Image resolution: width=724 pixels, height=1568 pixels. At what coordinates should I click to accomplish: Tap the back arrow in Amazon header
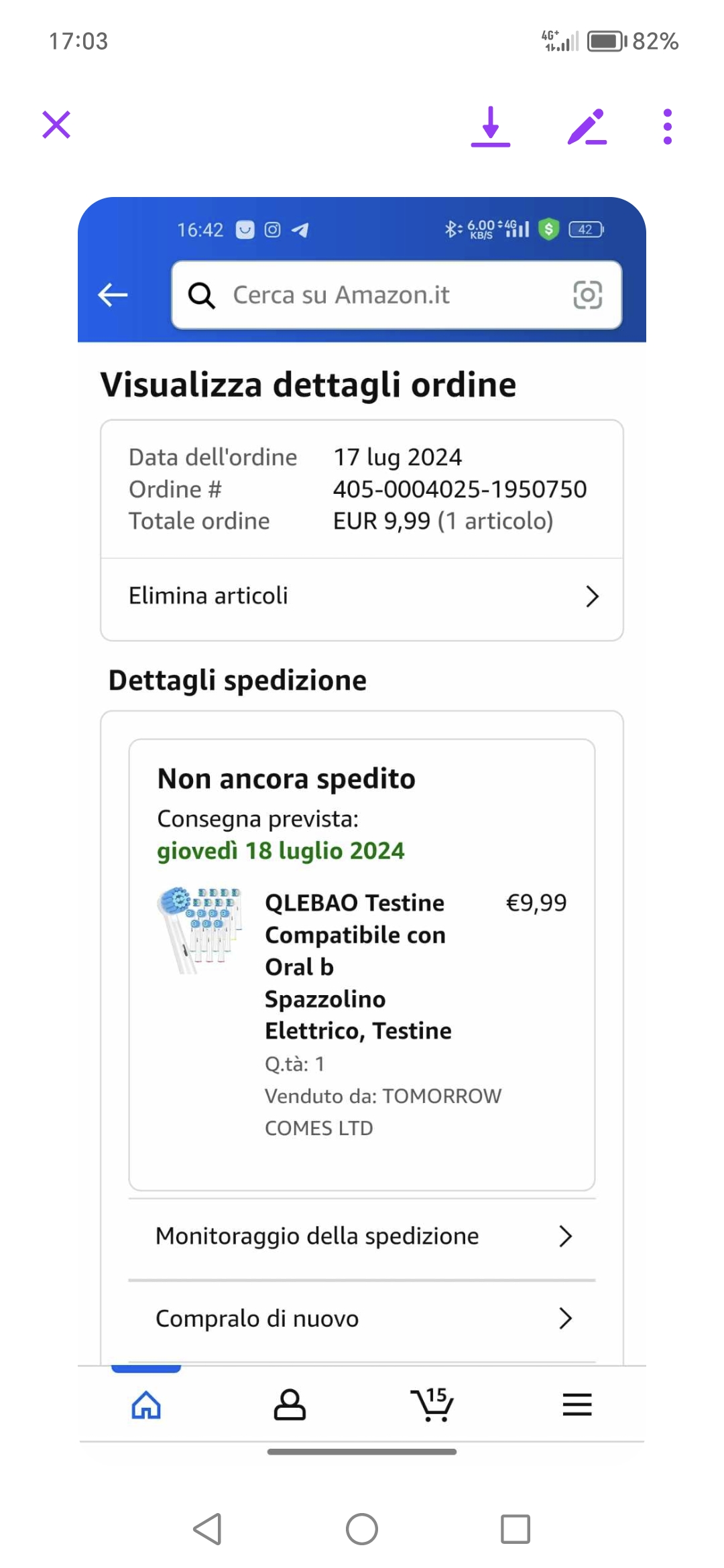click(113, 294)
